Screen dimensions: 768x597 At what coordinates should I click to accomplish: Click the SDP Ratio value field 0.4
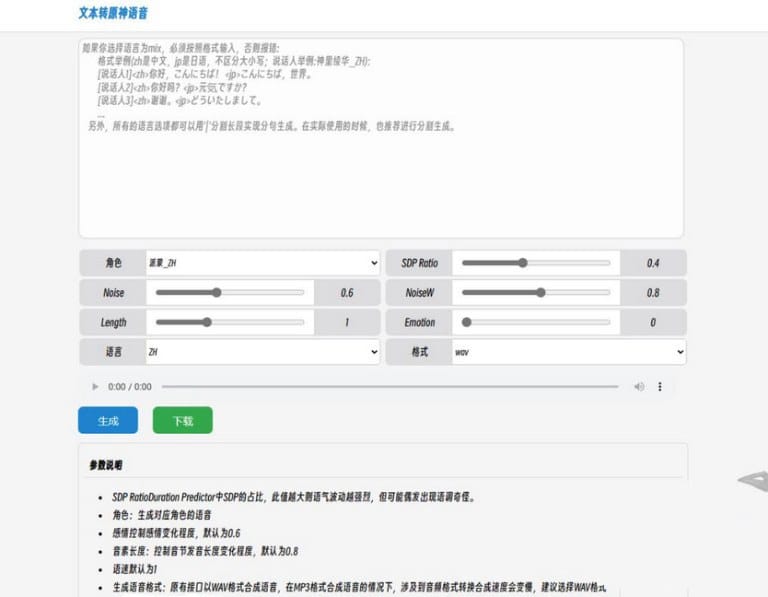[653, 263]
